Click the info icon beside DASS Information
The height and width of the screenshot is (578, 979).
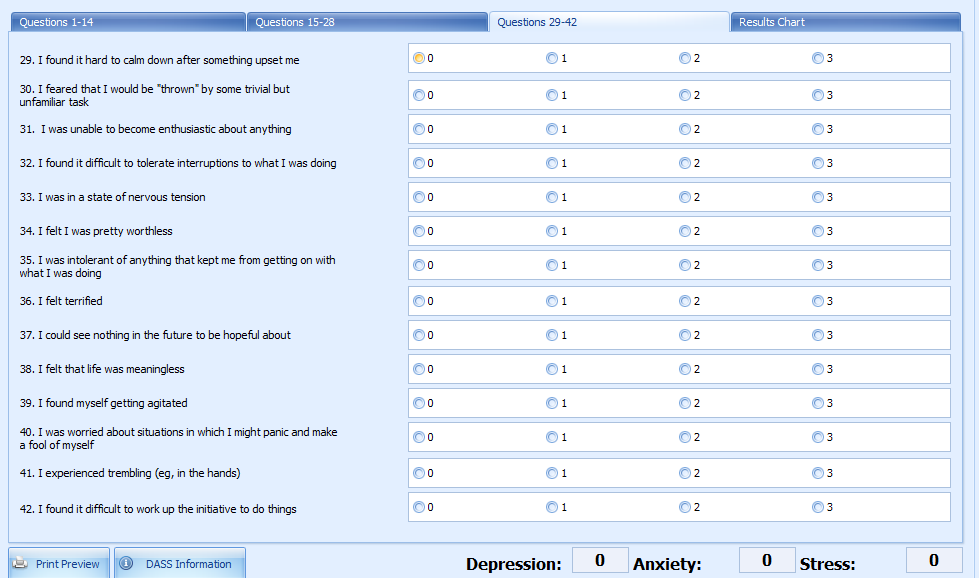tap(126, 563)
